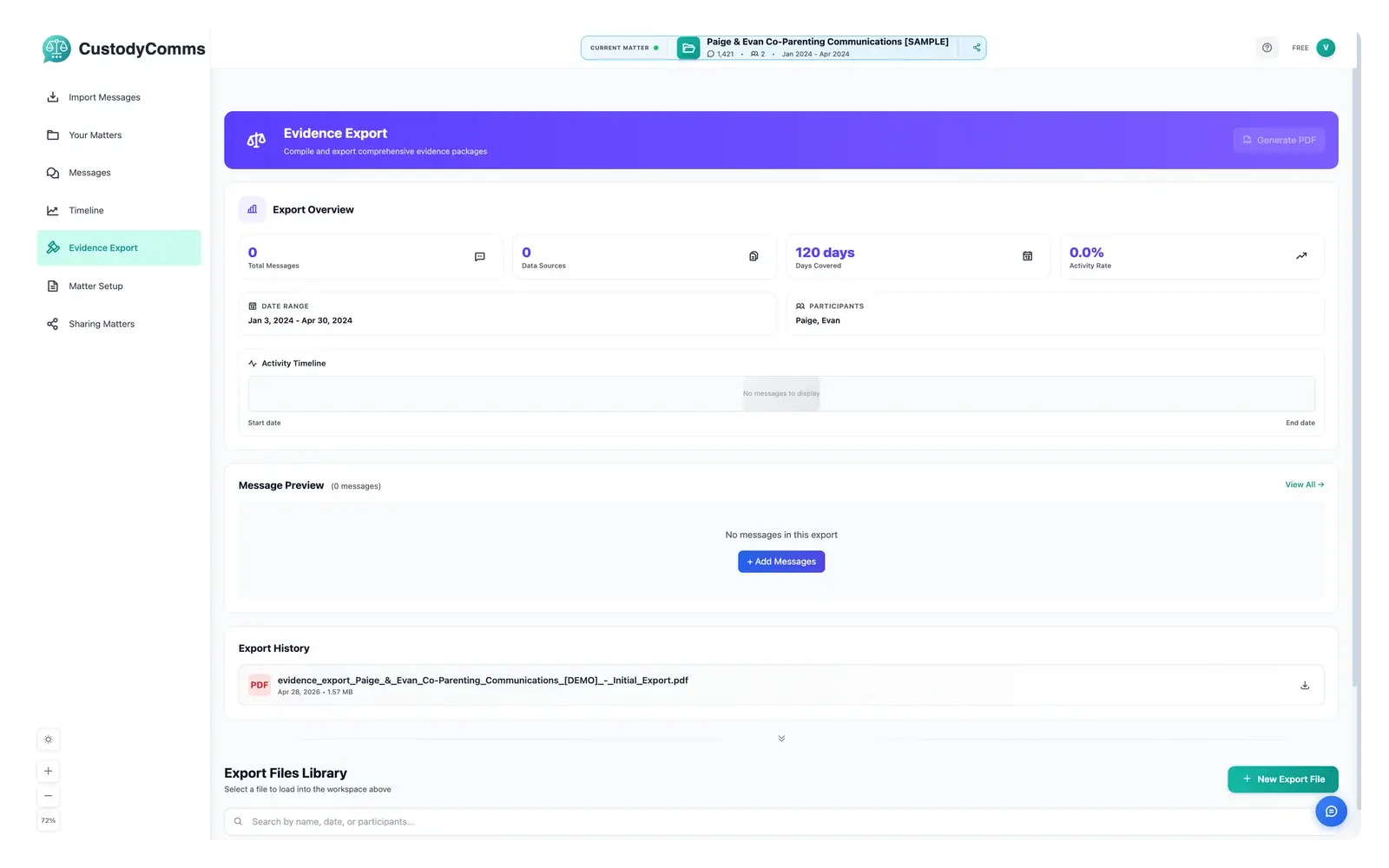1389x868 pixels.
Task: Click Total Messages chat icon
Action: coord(480,257)
